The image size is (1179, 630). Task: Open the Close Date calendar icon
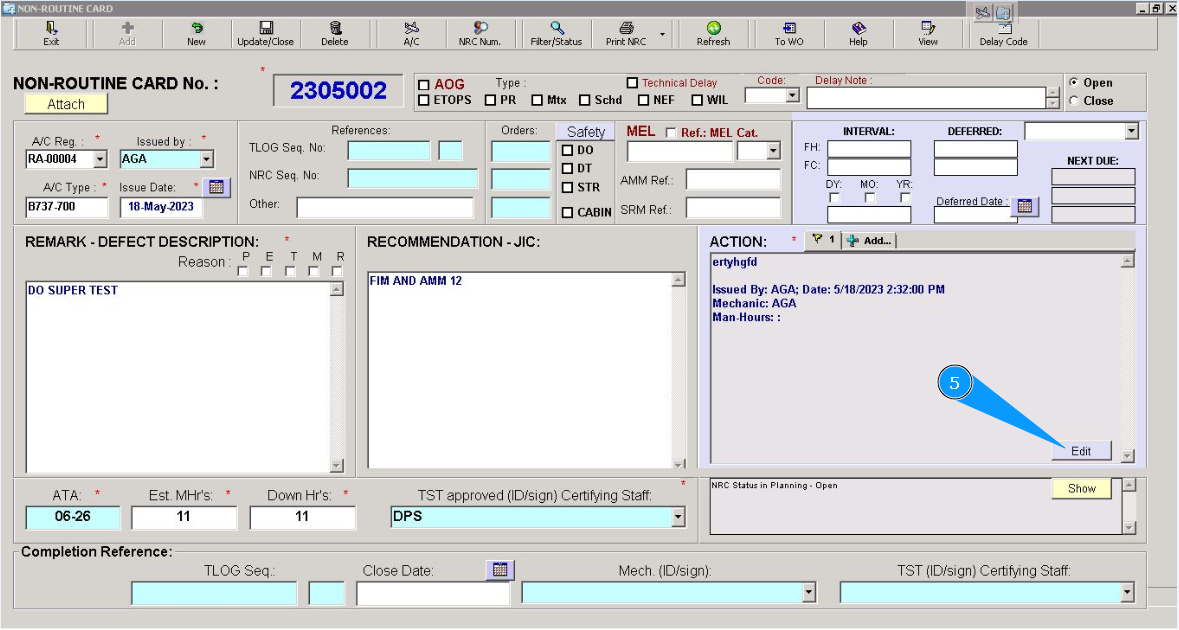point(500,570)
